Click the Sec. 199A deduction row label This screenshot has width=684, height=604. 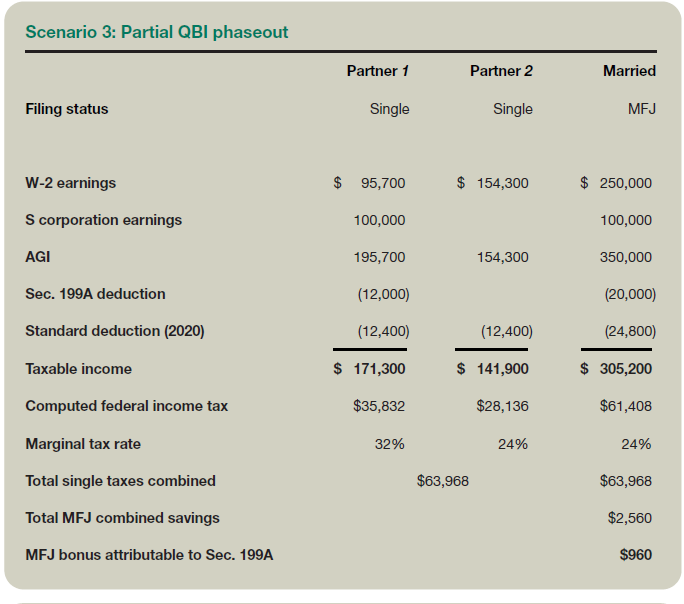tap(95, 294)
